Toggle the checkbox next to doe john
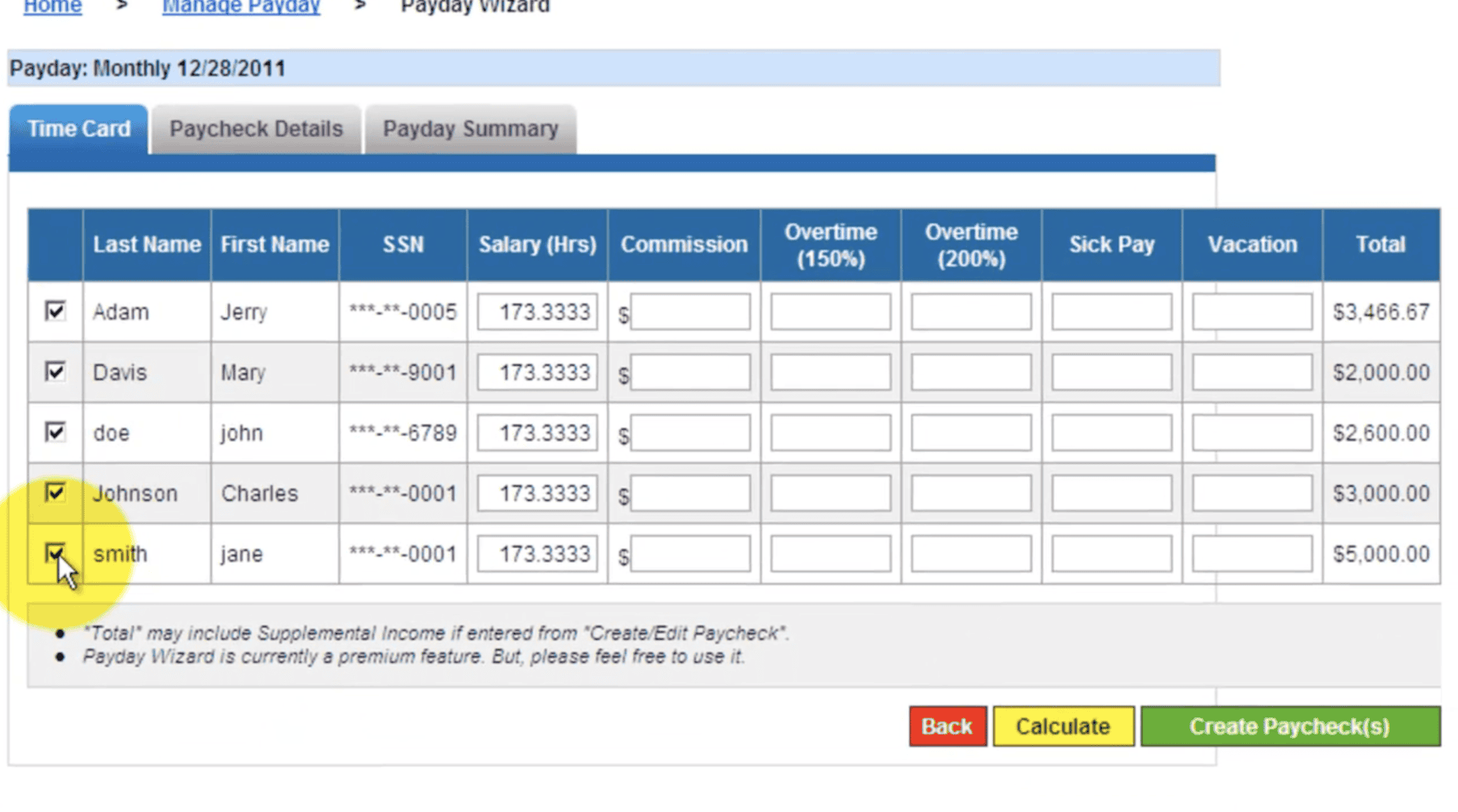1458x812 pixels. click(x=55, y=432)
